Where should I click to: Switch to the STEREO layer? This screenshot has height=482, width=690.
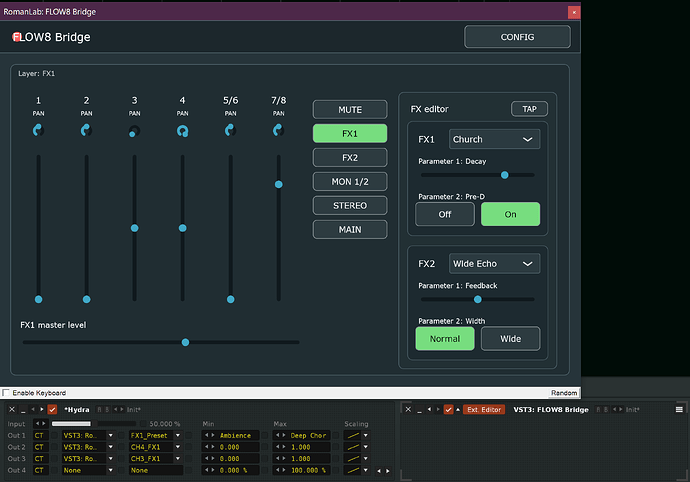[350, 205]
